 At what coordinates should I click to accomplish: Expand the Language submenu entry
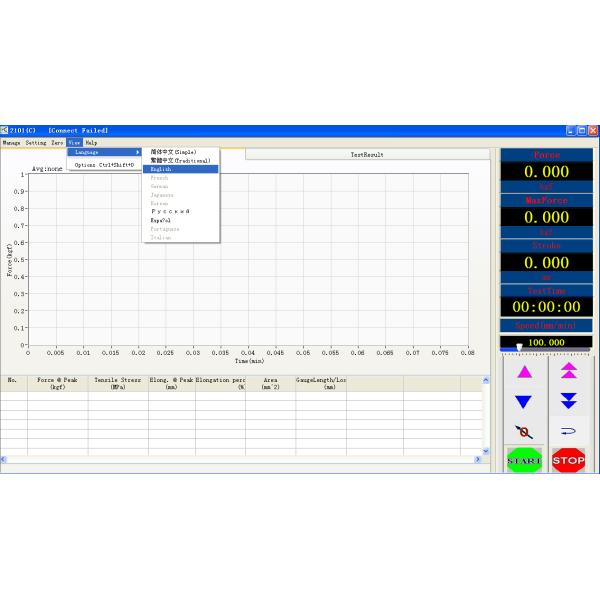click(x=105, y=152)
